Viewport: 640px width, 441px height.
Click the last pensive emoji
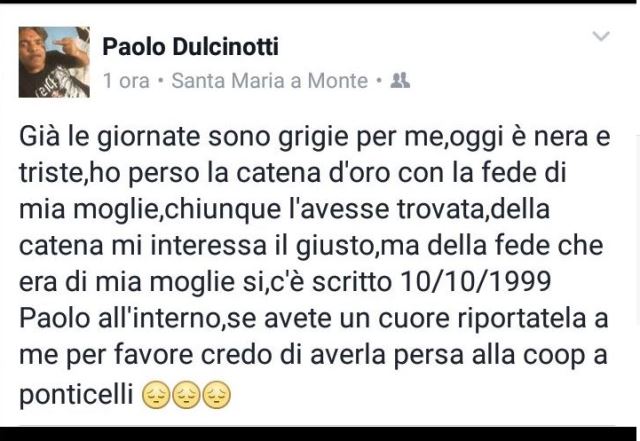217,395
